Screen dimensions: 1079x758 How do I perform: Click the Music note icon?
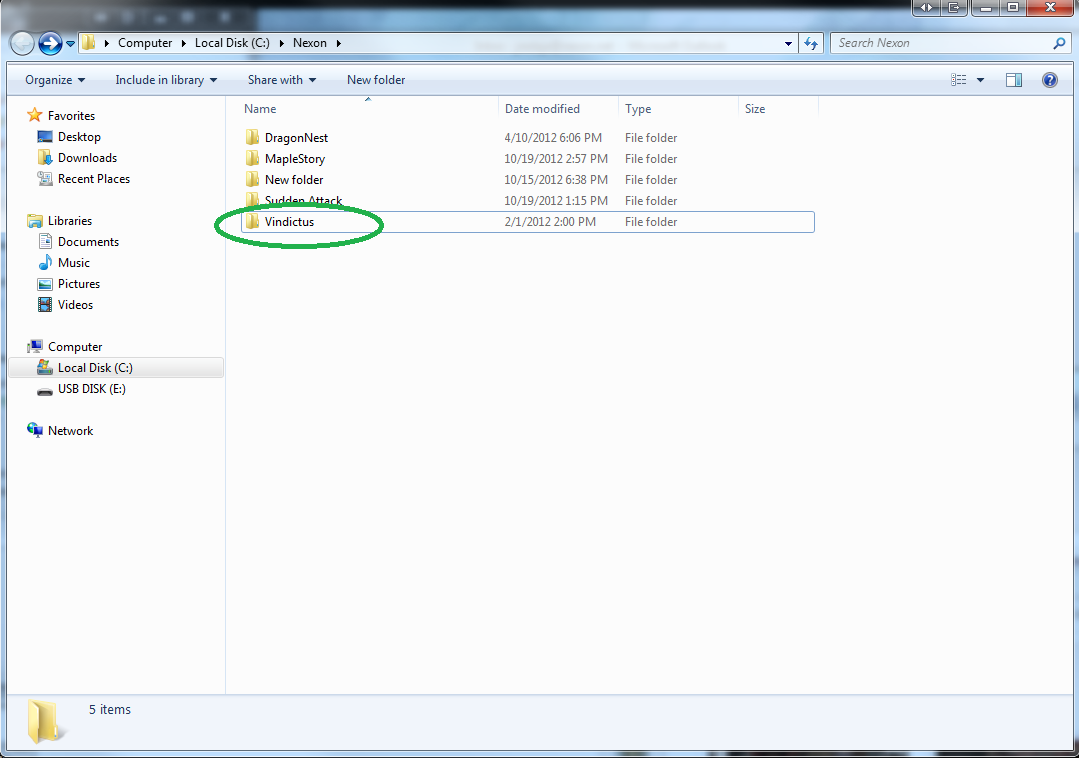(x=45, y=262)
